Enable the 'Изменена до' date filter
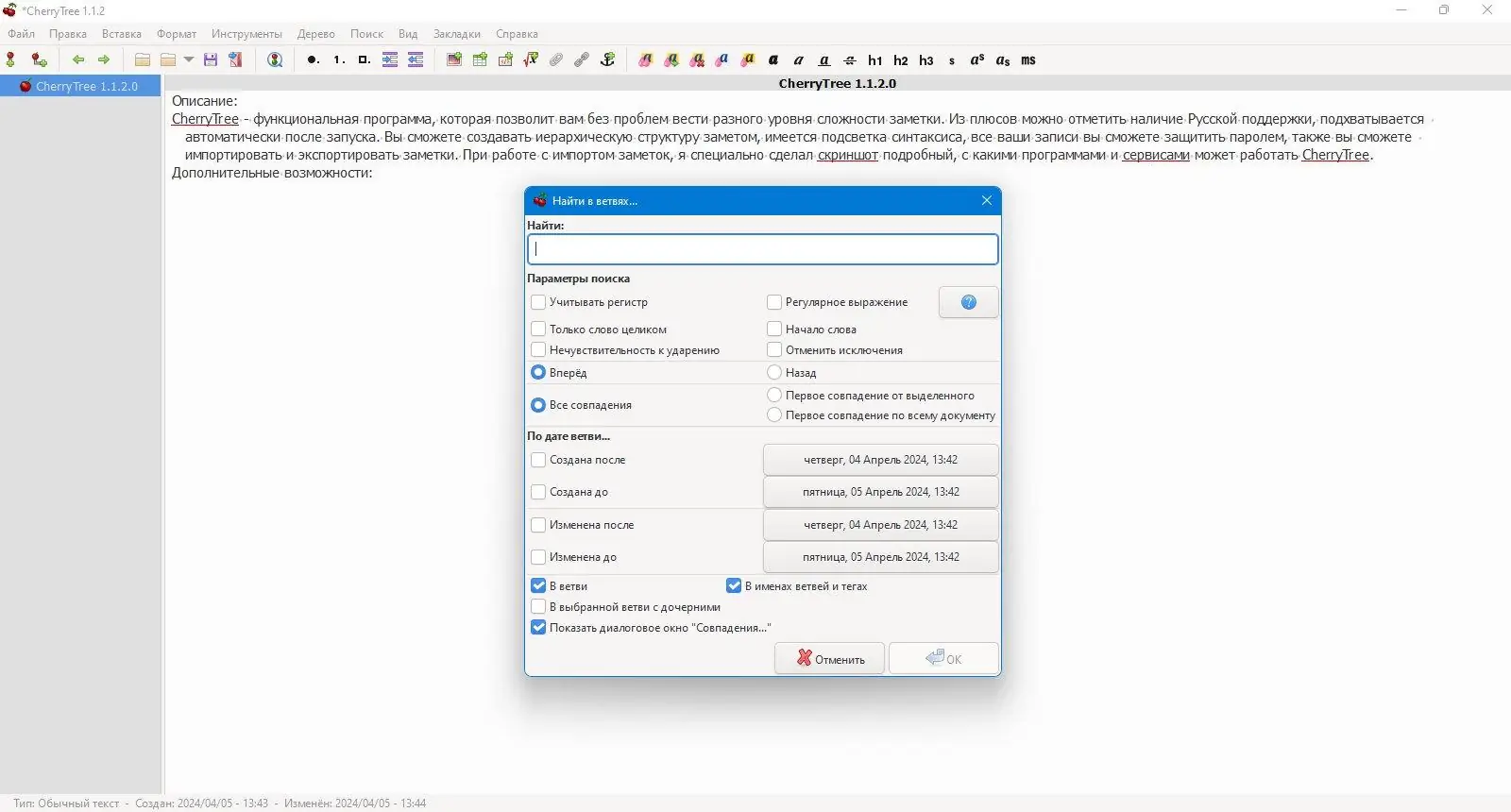 tap(538, 557)
